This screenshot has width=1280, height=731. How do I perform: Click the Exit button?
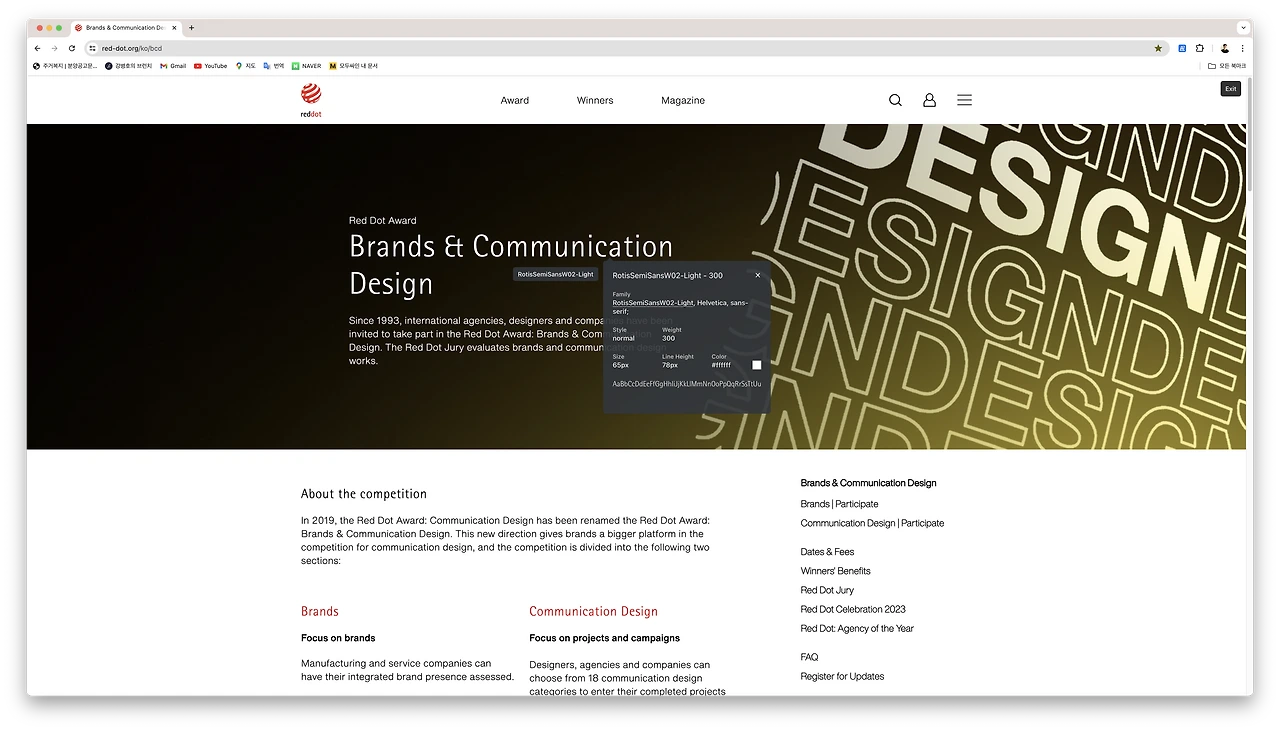[1231, 89]
